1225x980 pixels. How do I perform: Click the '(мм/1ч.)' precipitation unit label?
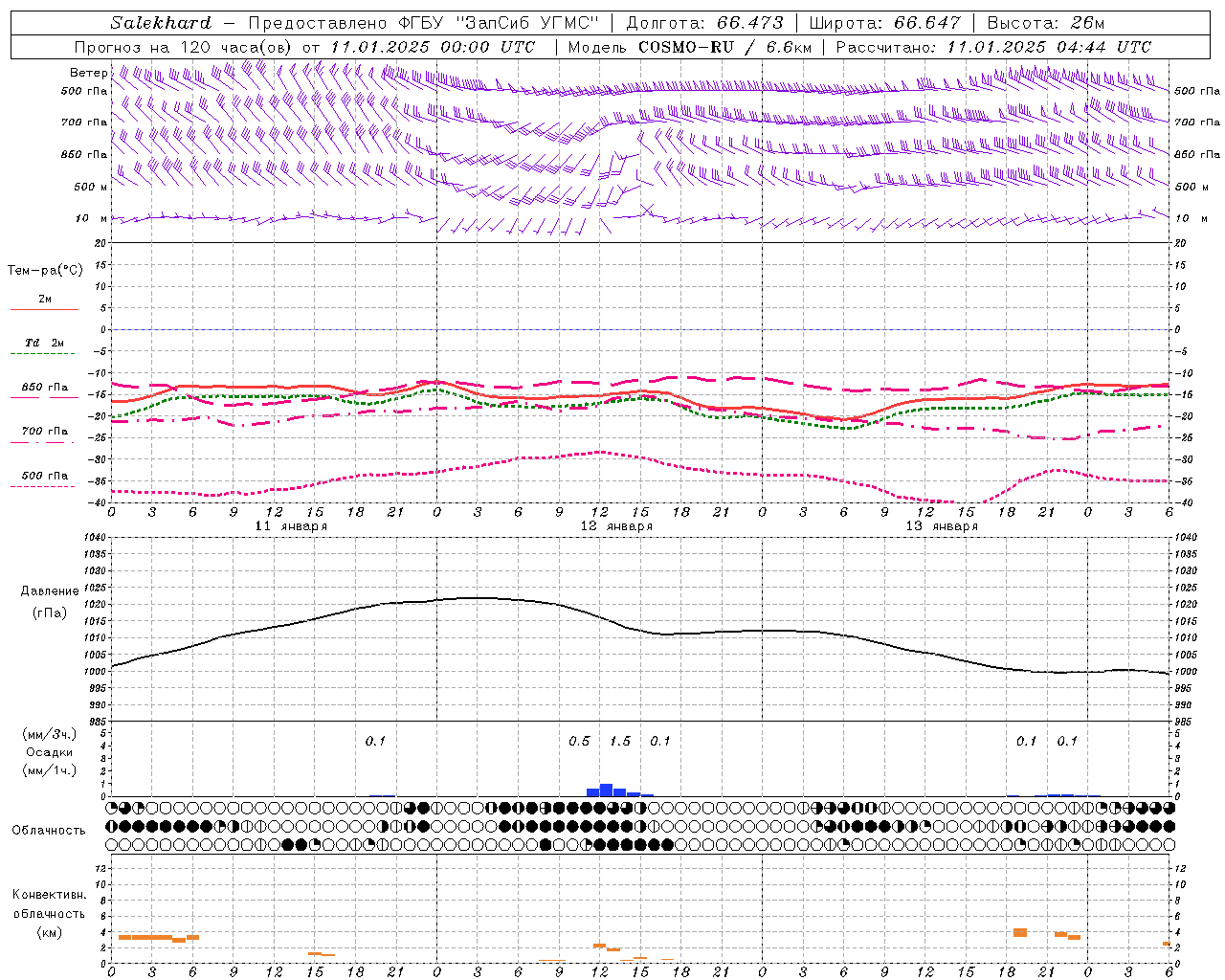(49, 770)
